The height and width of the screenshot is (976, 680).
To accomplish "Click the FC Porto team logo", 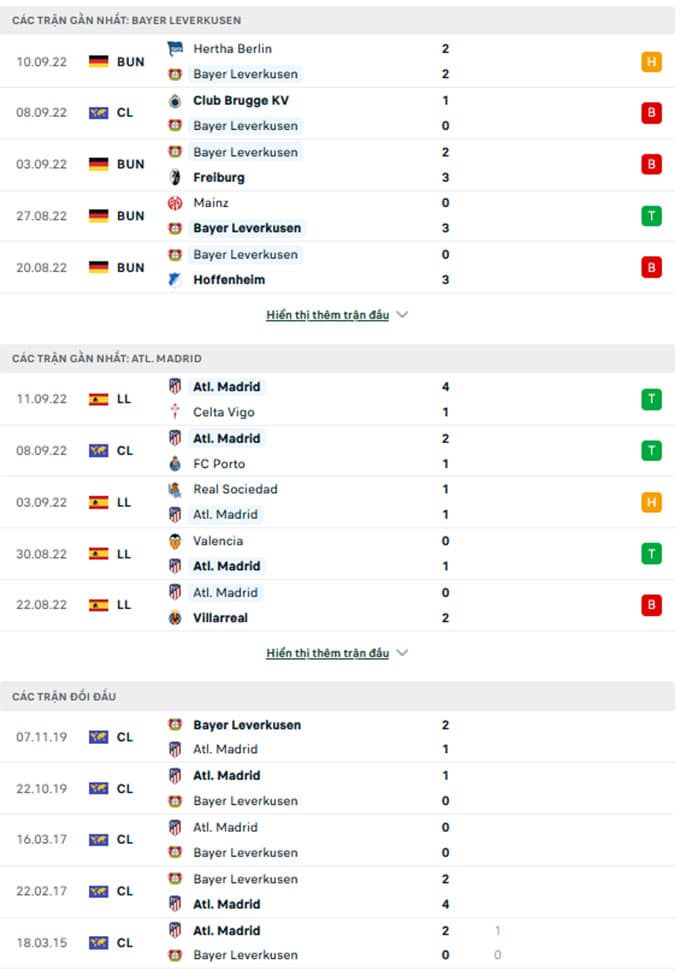I will pos(175,464).
